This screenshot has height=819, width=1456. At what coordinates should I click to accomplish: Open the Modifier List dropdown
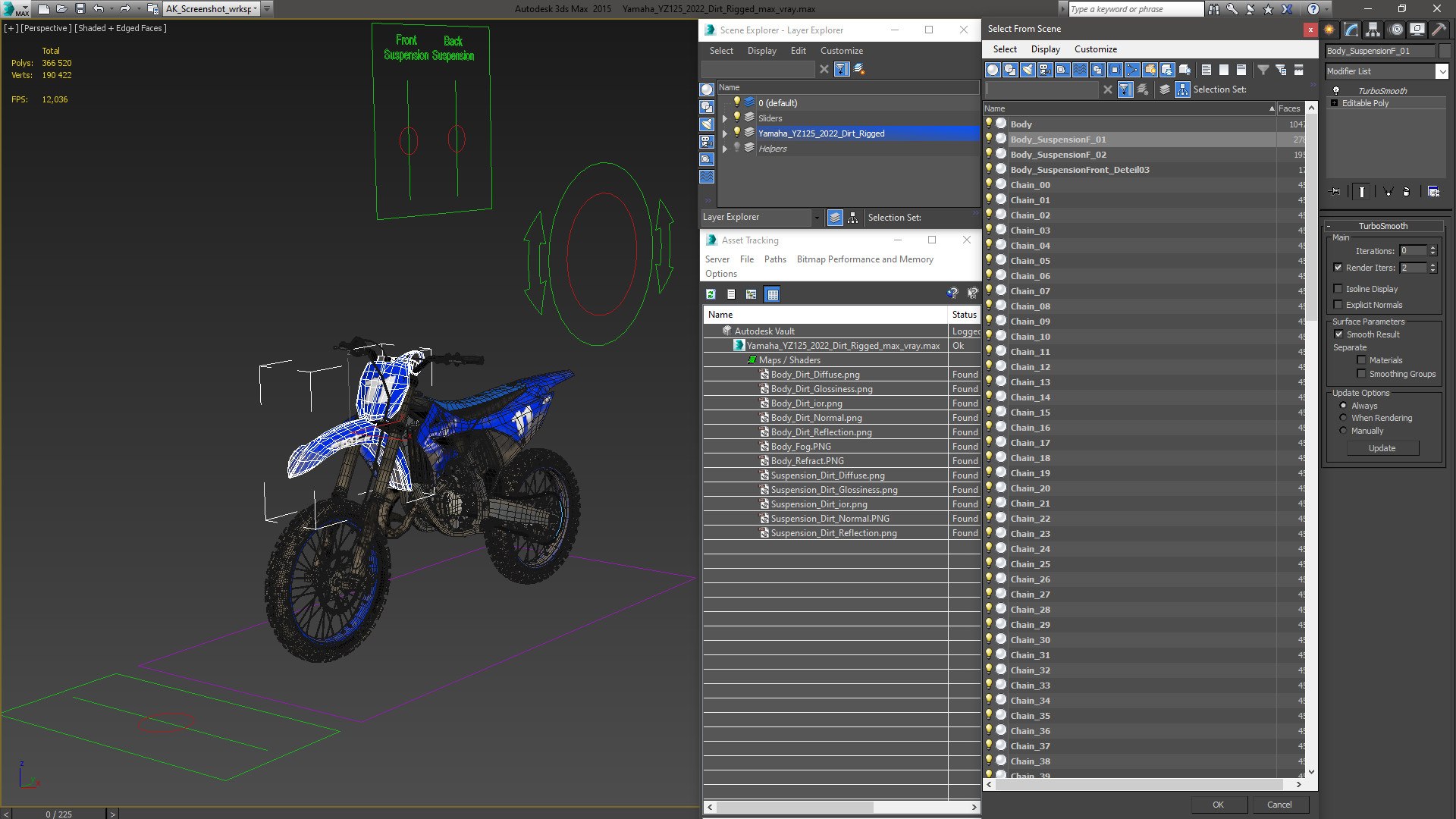point(1442,71)
